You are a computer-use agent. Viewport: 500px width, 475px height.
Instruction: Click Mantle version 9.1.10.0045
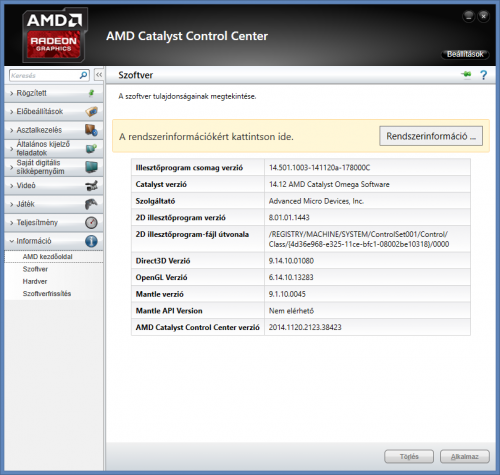click(287, 294)
